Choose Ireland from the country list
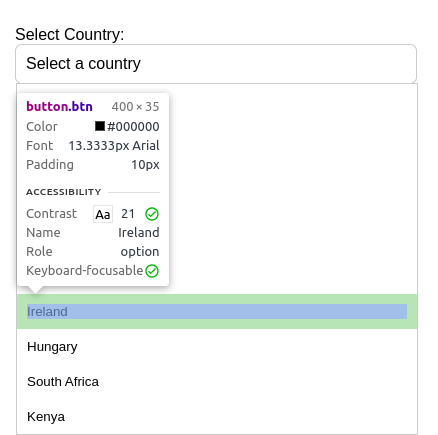This screenshot has height=435, width=438. click(x=217, y=312)
